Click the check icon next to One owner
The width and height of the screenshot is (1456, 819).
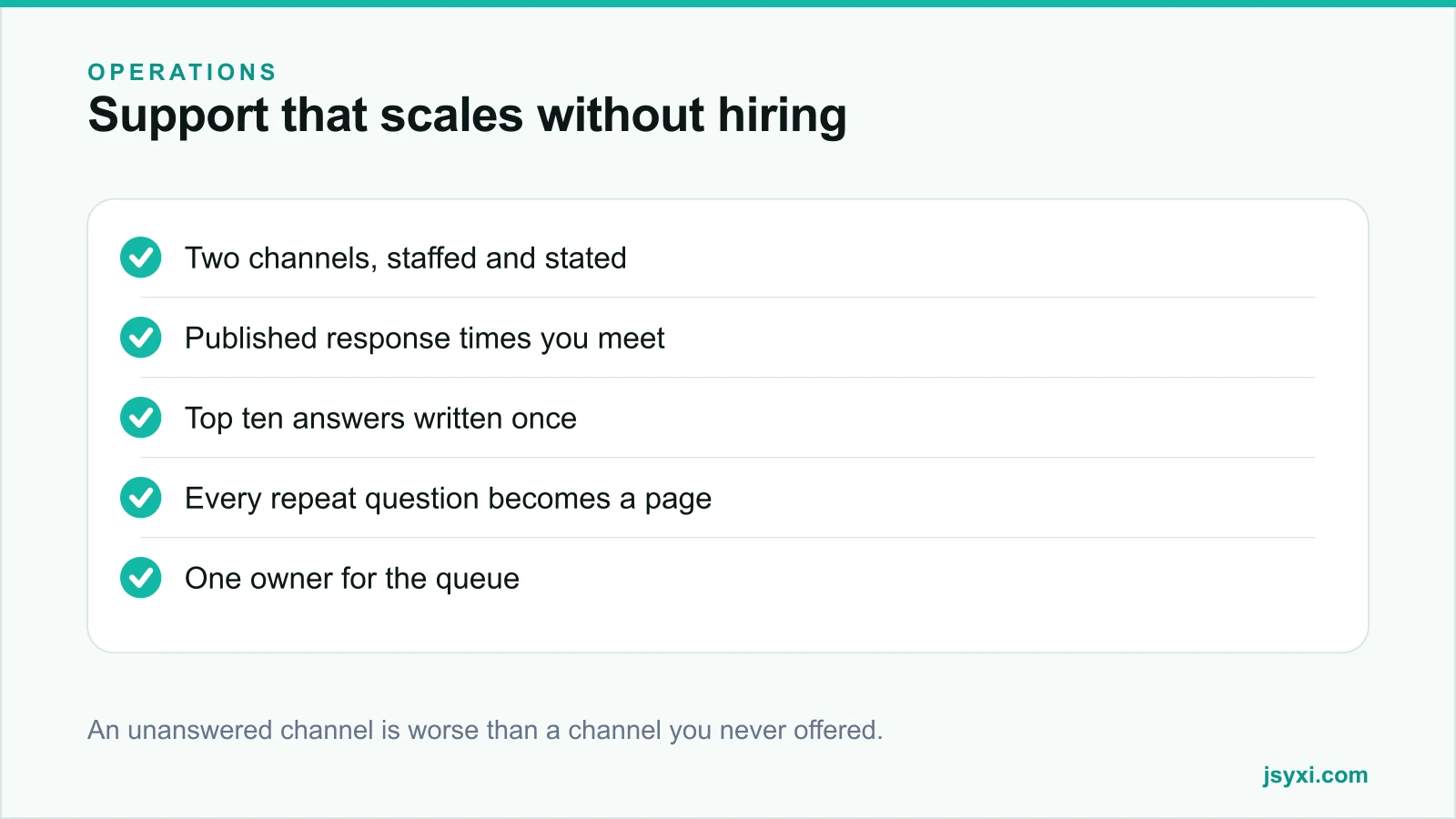[141, 578]
